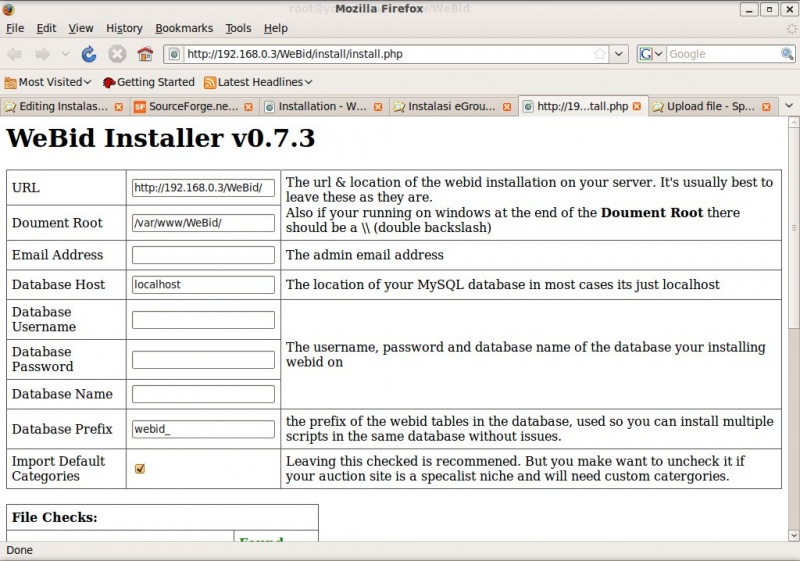The image size is (800, 561).
Task: Uncheck Import Default Categories checkbox
Action: point(140,468)
